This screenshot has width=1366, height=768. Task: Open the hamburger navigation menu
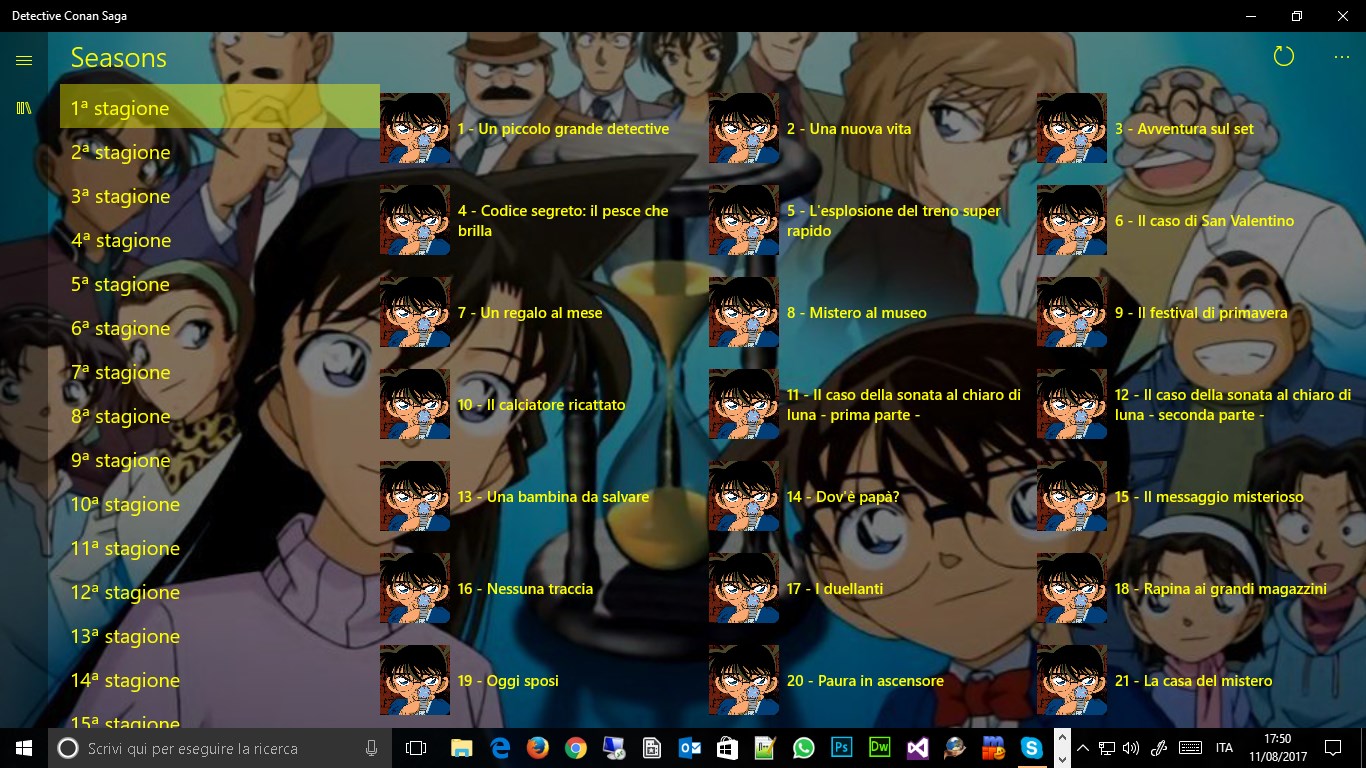(x=24, y=60)
